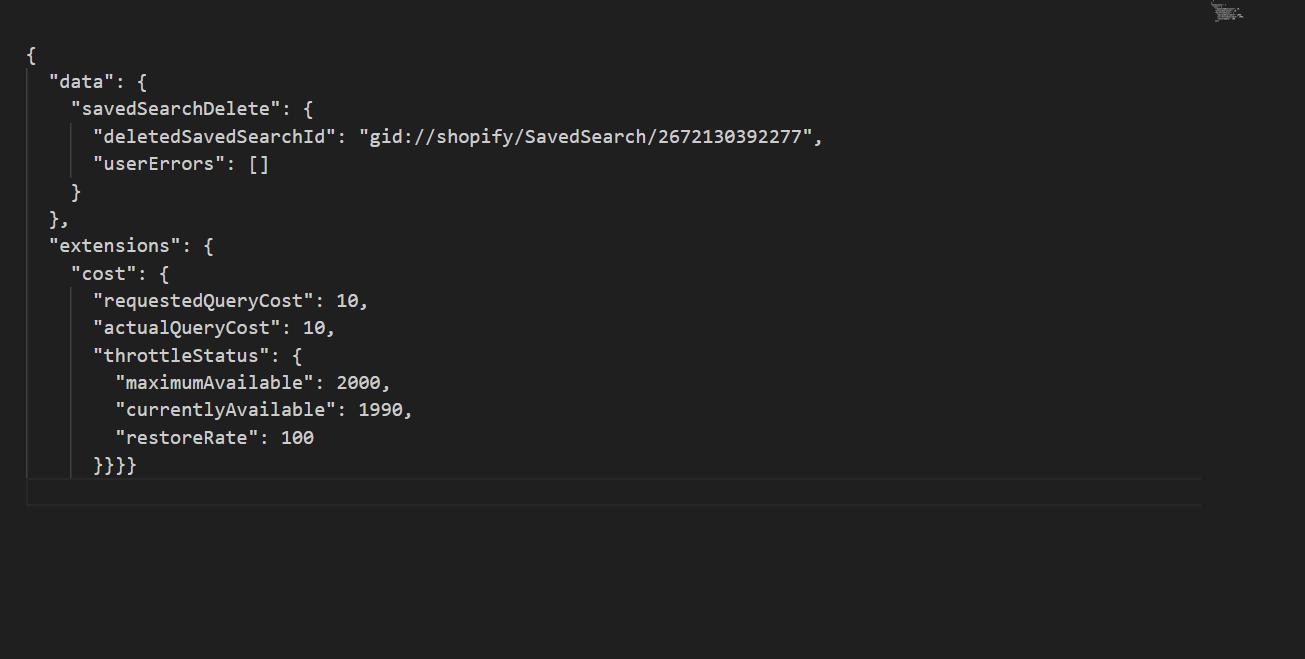
Task: Click the "restoreRate" key
Action: pyautogui.click(x=182, y=437)
